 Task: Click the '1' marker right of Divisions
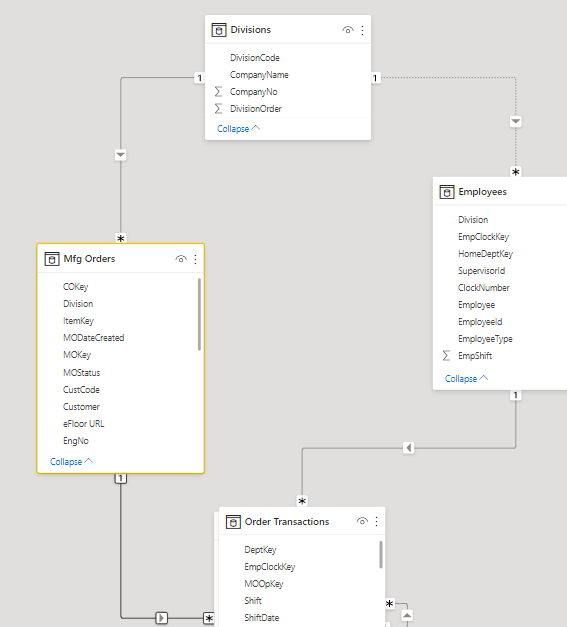click(x=375, y=78)
